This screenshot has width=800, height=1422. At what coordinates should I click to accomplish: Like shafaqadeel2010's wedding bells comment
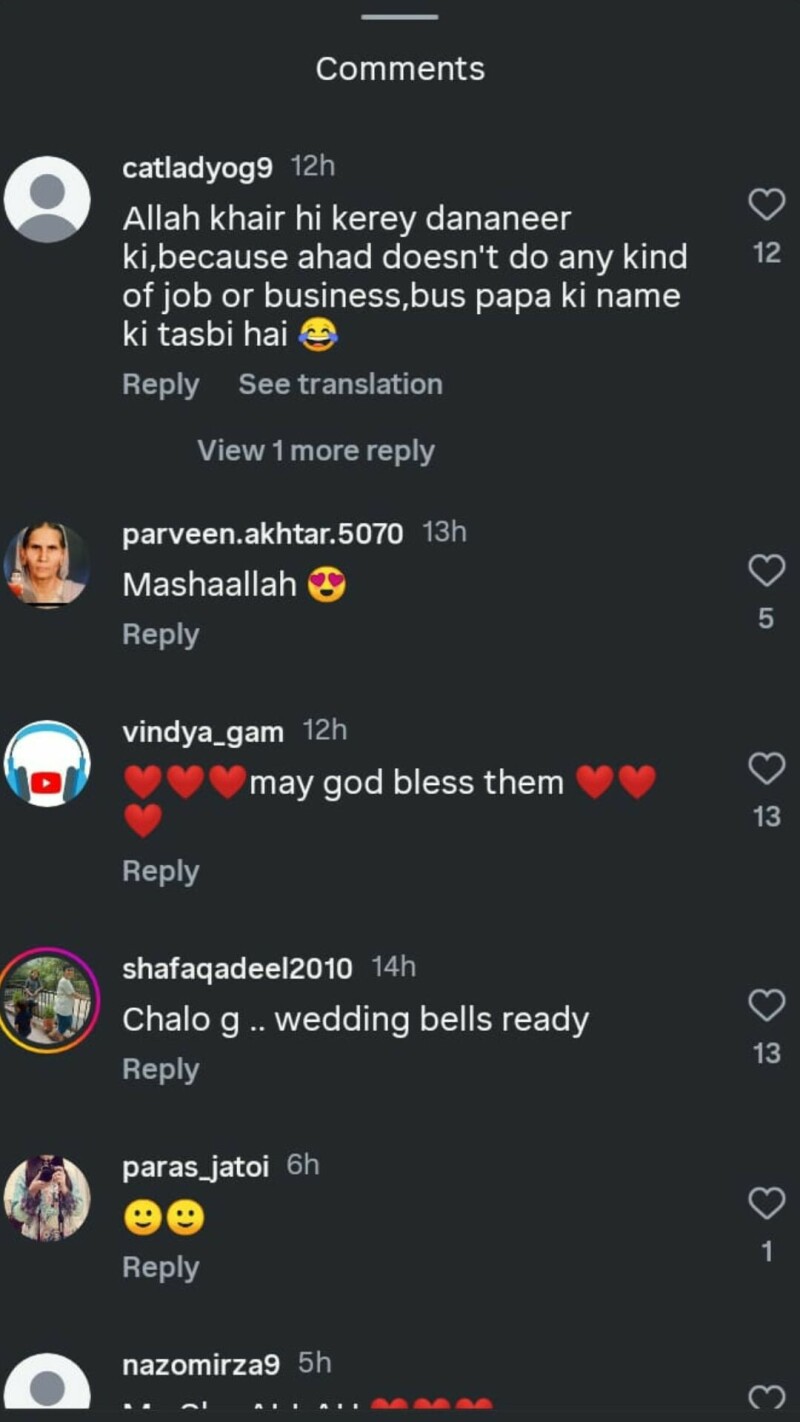766,1005
